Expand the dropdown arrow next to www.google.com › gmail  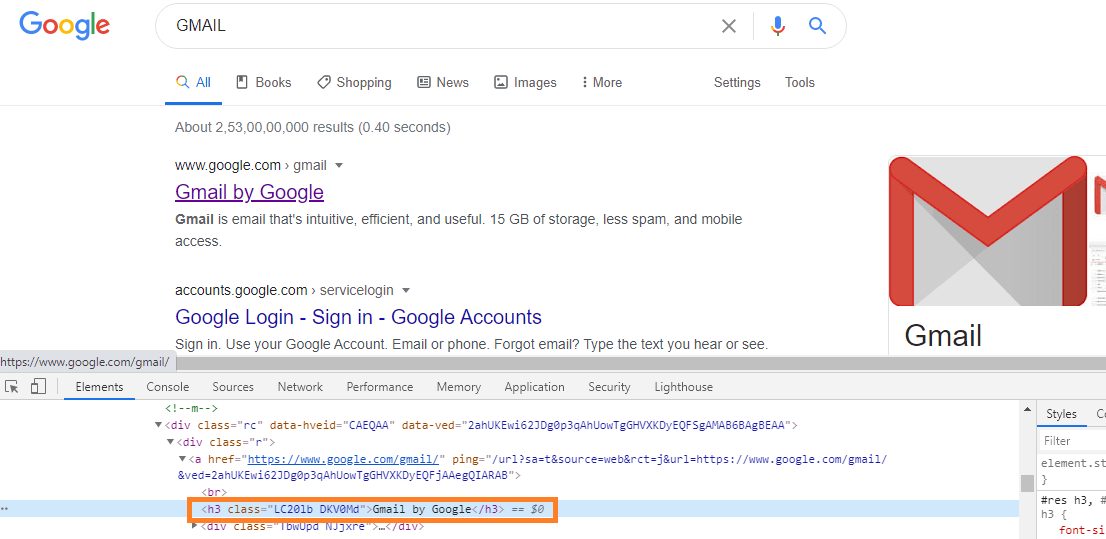point(339,166)
